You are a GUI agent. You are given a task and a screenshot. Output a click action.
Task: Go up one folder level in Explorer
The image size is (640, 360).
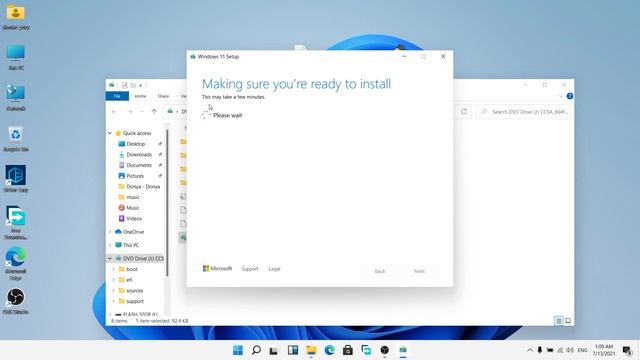tap(154, 111)
